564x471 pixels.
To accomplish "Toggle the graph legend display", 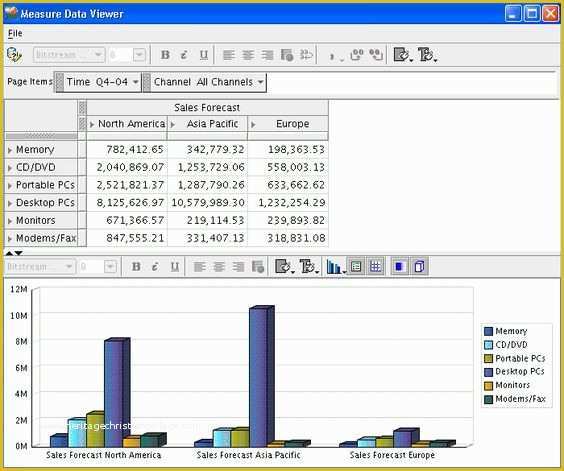I will coord(356,267).
